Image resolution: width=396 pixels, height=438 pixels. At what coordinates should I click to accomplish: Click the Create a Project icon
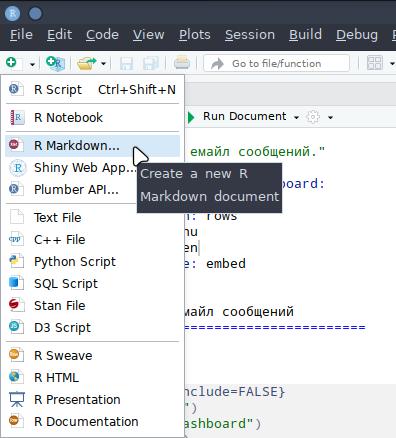[55, 63]
